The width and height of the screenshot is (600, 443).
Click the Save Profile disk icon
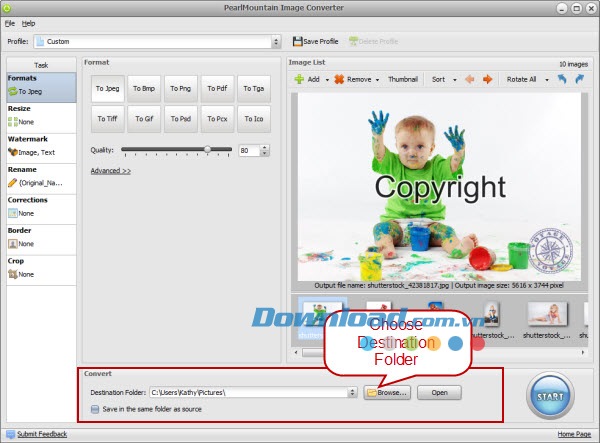pyautogui.click(x=297, y=41)
